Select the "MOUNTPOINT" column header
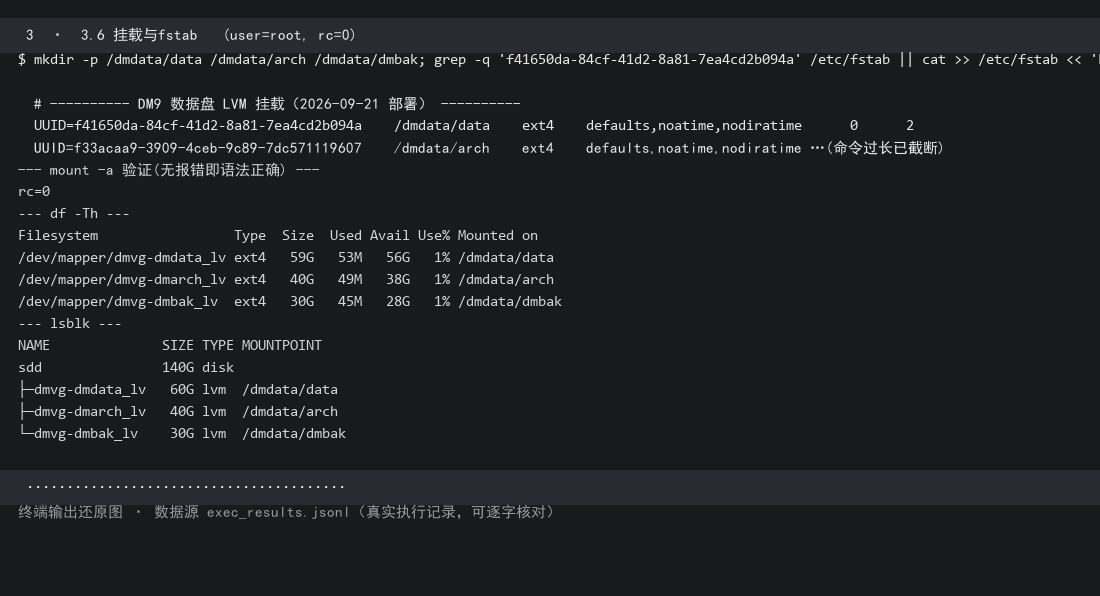 coord(282,345)
